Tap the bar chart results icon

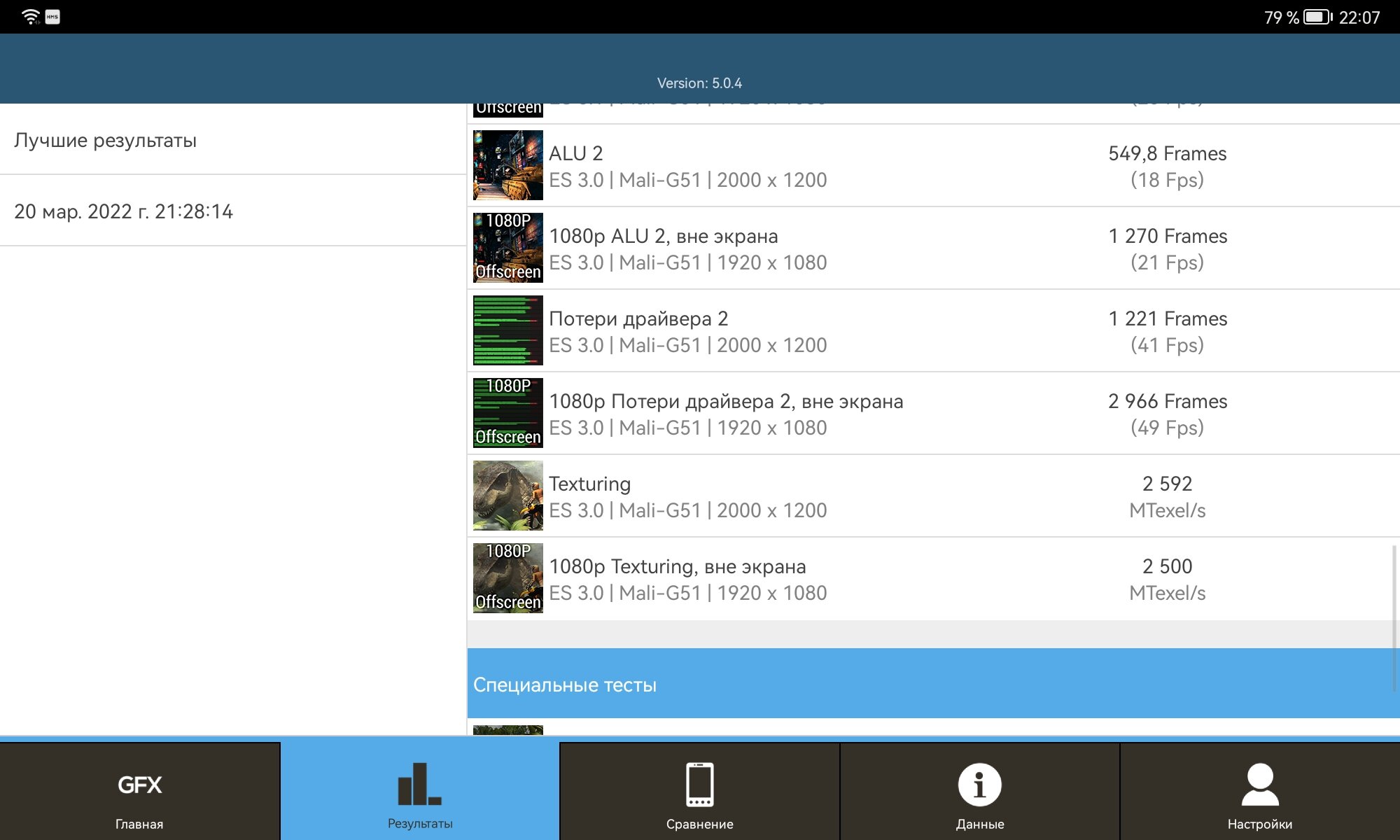point(420,784)
